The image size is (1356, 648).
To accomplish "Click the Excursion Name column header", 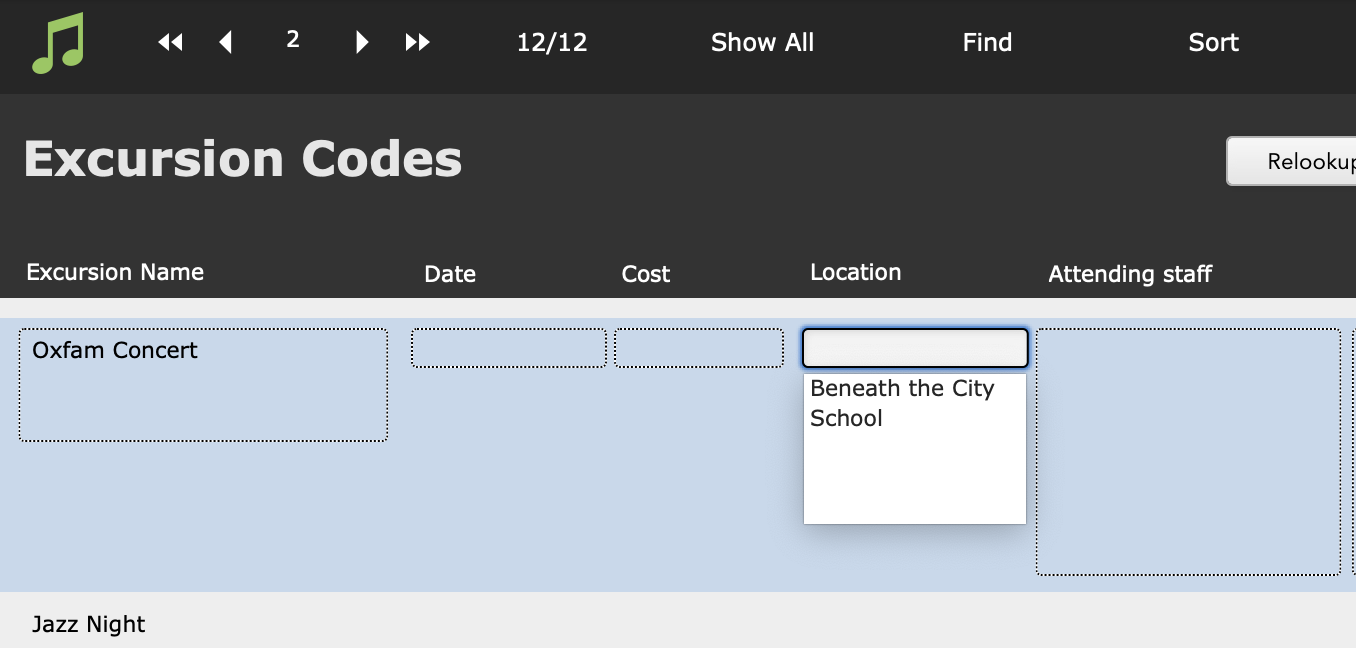I will click(115, 272).
